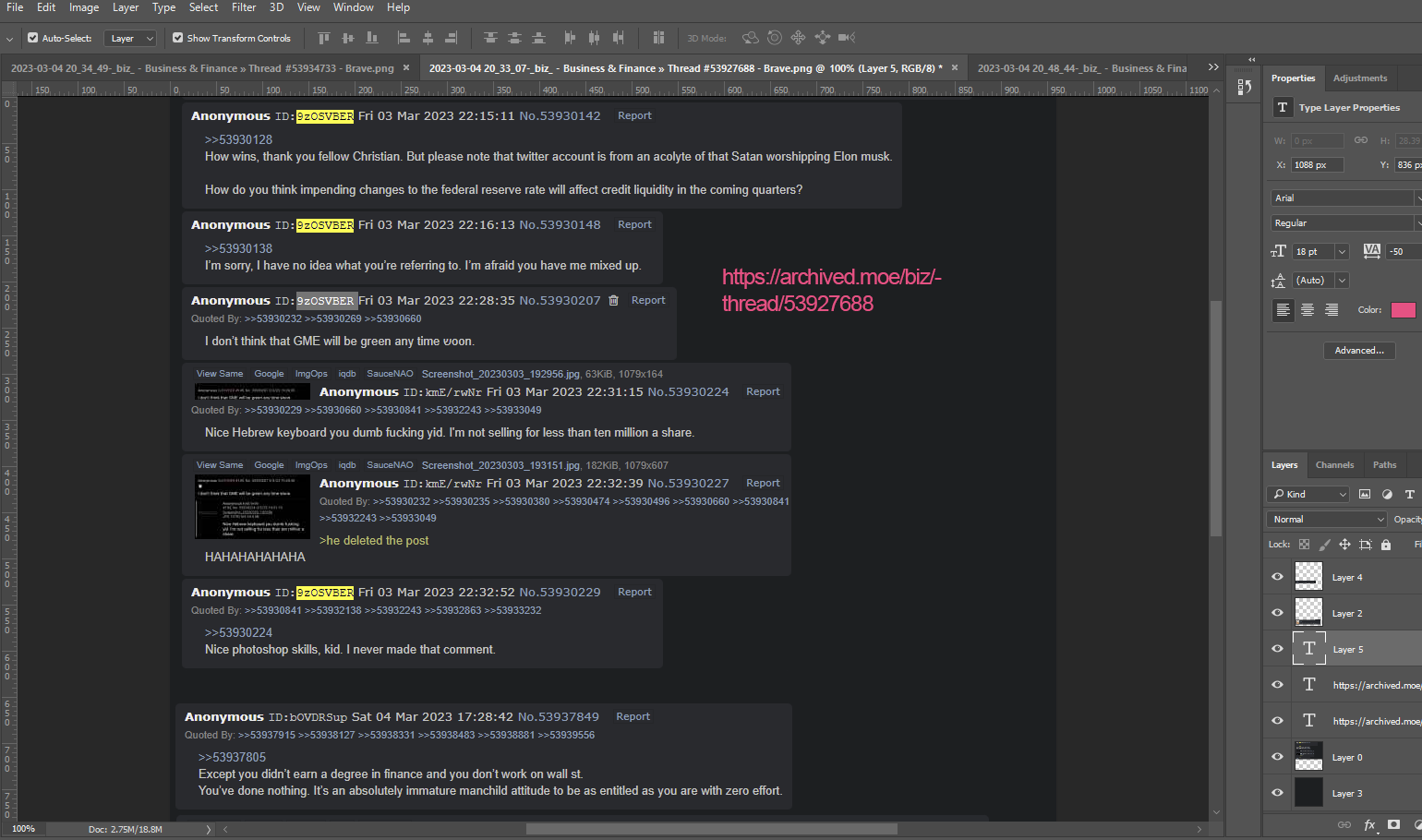
Task: Lock transparent pixels in Layers panel
Action: pyautogui.click(x=1304, y=545)
